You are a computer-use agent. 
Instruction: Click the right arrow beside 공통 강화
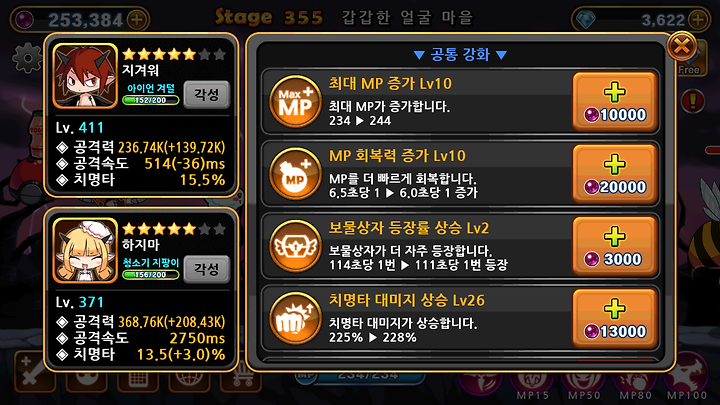pyautogui.click(x=501, y=55)
